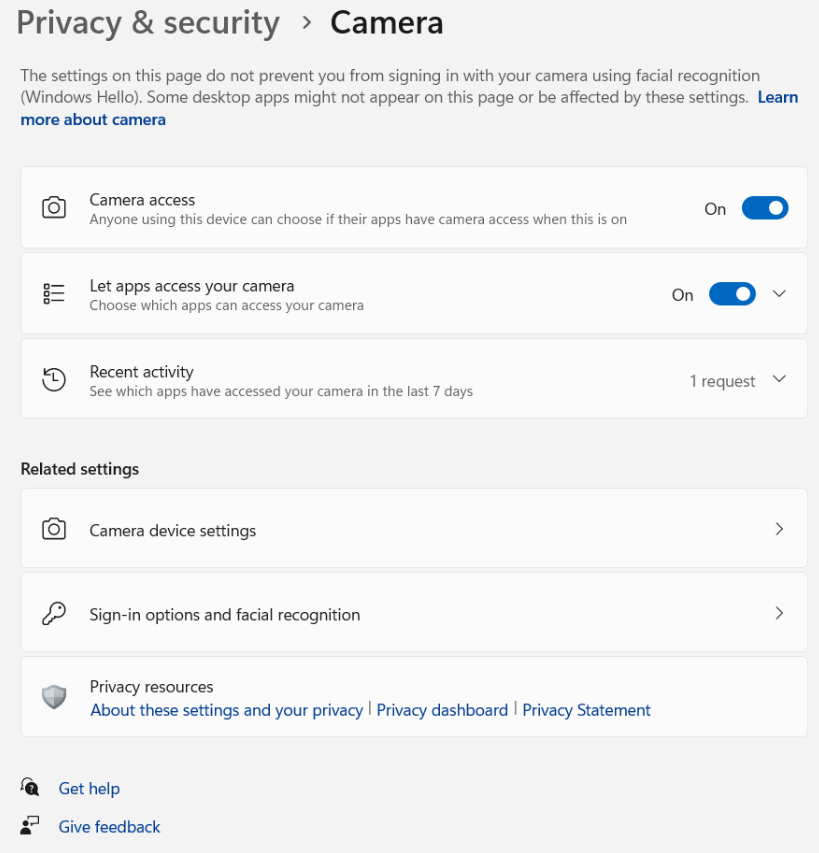This screenshot has height=853, width=819.
Task: Click the Privacy resources shield icon
Action: point(54,697)
